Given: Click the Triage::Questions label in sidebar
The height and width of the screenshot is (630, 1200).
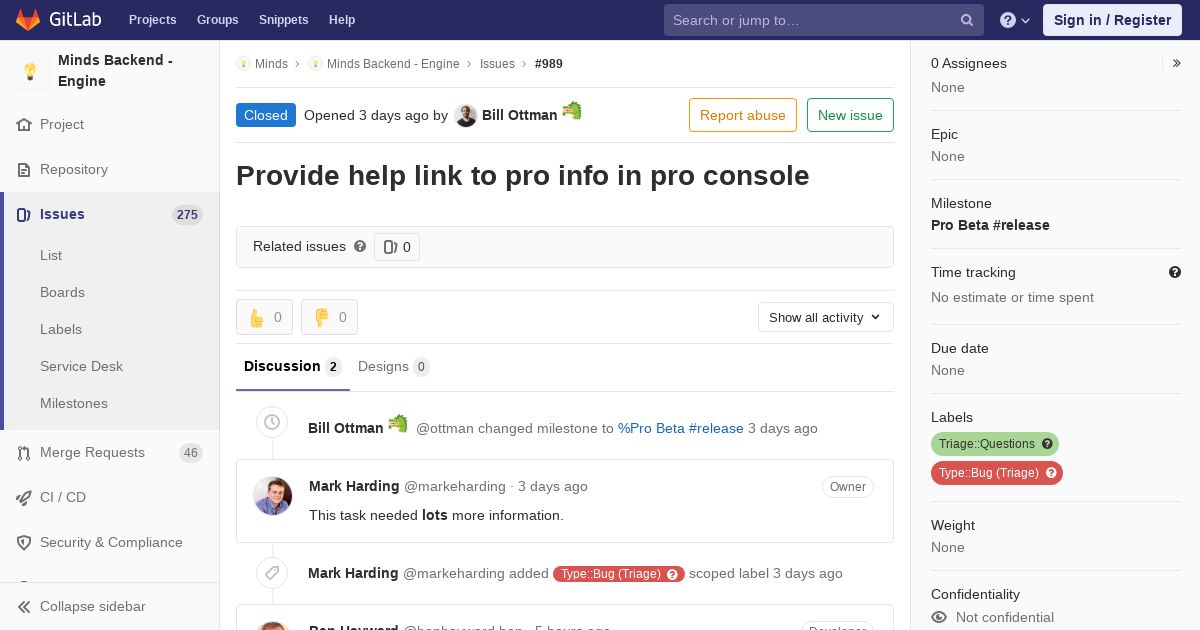Looking at the screenshot, I should coord(995,444).
